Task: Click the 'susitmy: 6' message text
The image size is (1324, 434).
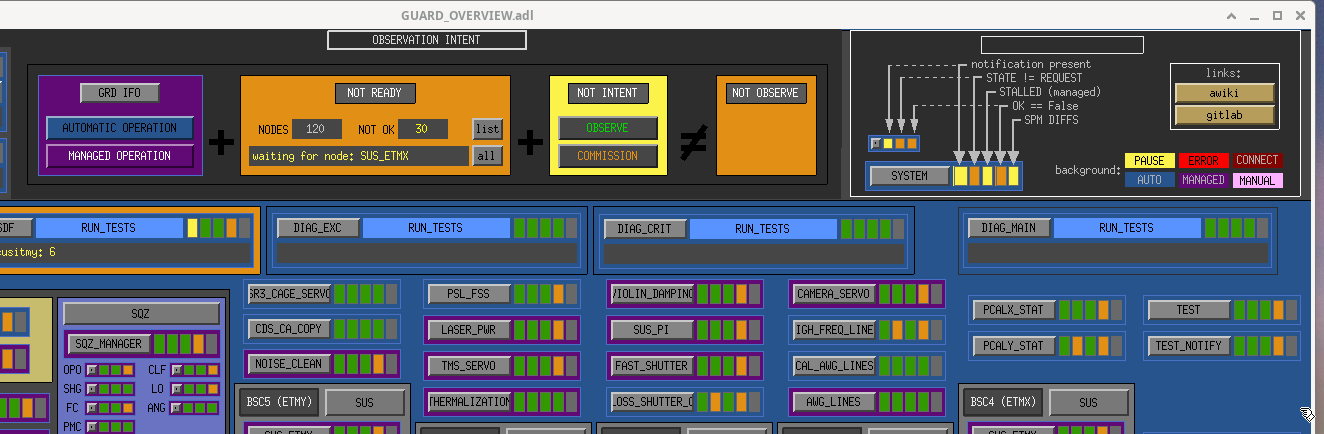Action: [x=28, y=252]
